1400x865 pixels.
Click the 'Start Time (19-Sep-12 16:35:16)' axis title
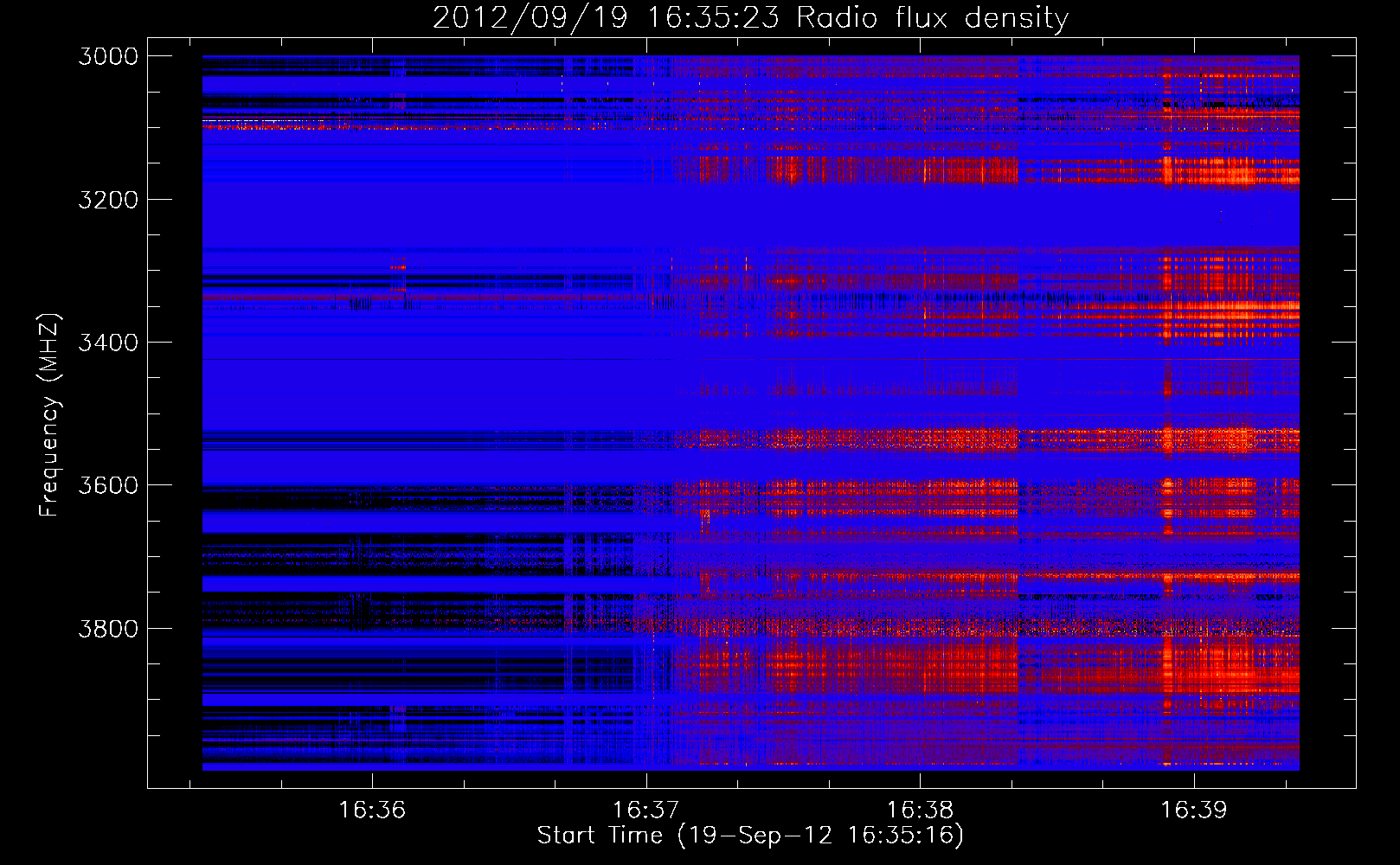coord(750,836)
